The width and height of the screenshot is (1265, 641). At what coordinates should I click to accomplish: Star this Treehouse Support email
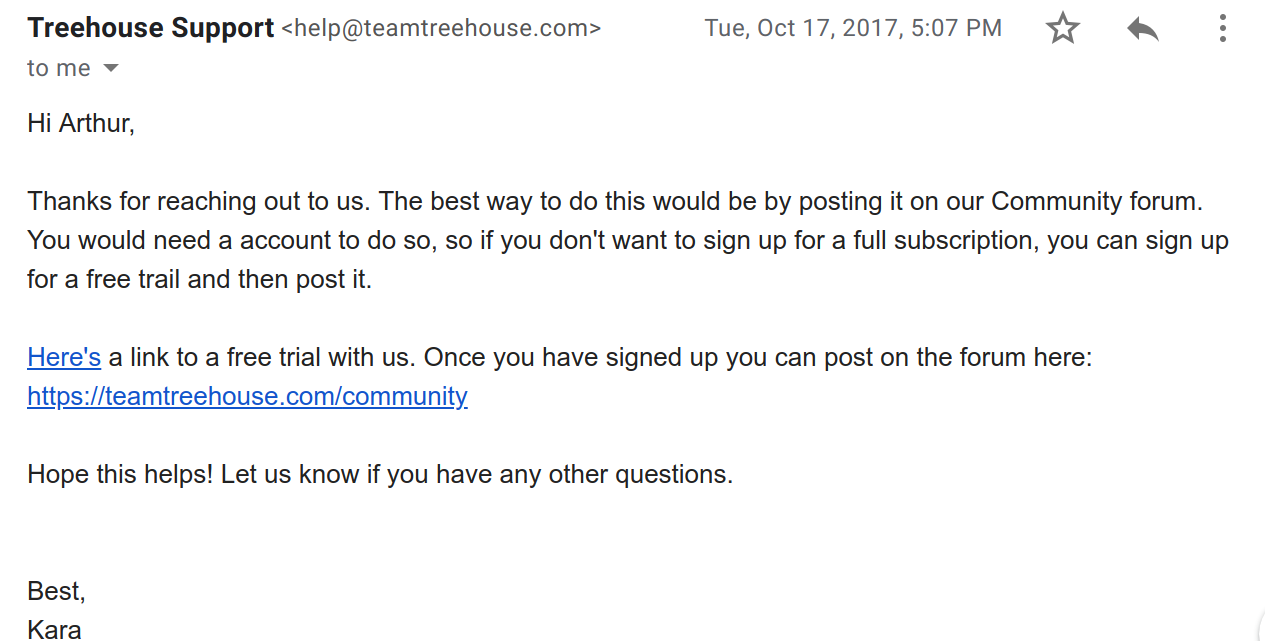[1062, 29]
